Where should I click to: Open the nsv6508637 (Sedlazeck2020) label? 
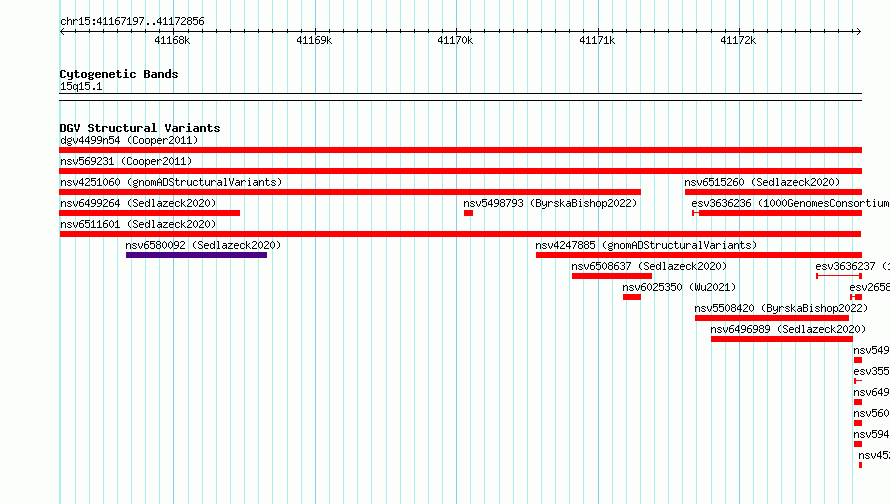(x=649, y=266)
